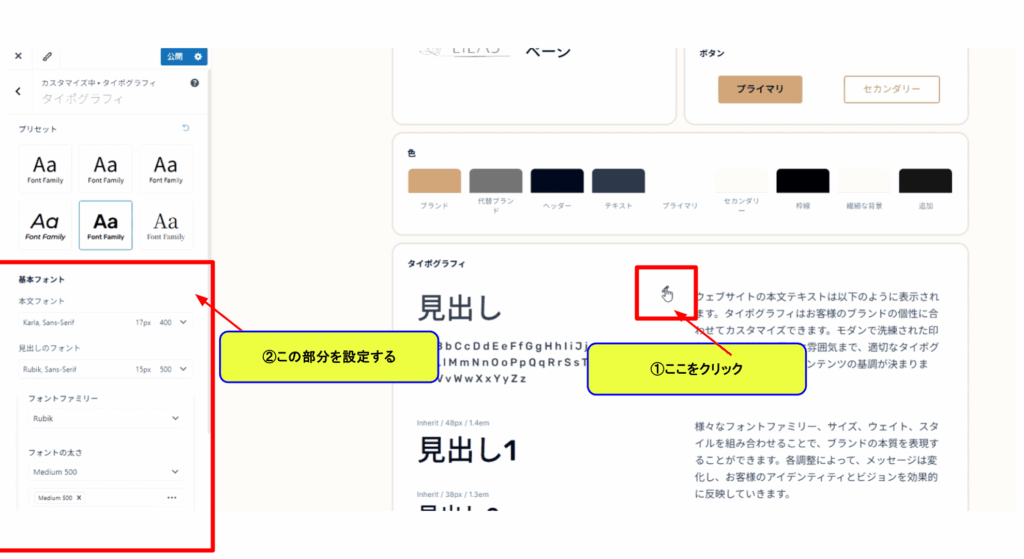Select the 追加 color swatch

click(925, 181)
